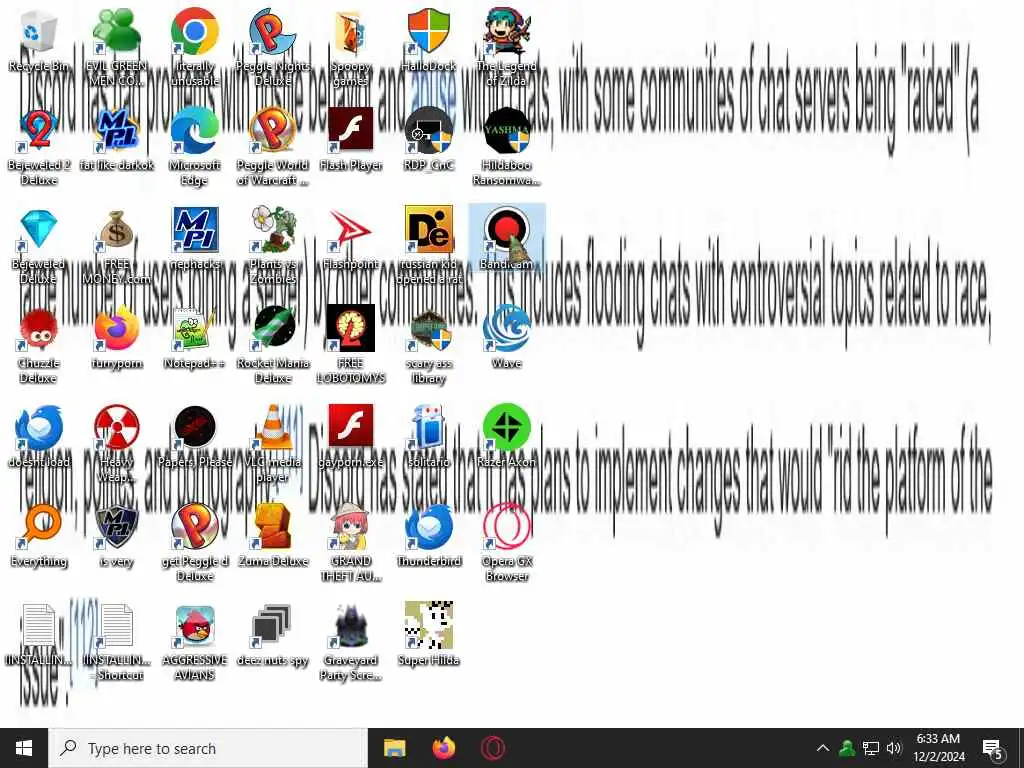Select the EVIL GREEN MEN CO desktop icon
1024x768 pixels.
point(116,33)
